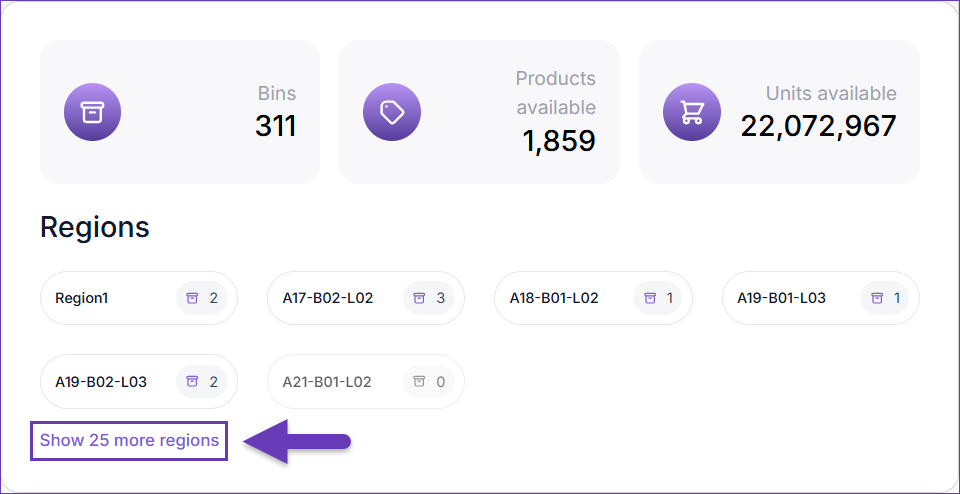This screenshot has height=494, width=960.
Task: Click bin icon in A18-B01-L02 chip
Action: [x=650, y=298]
